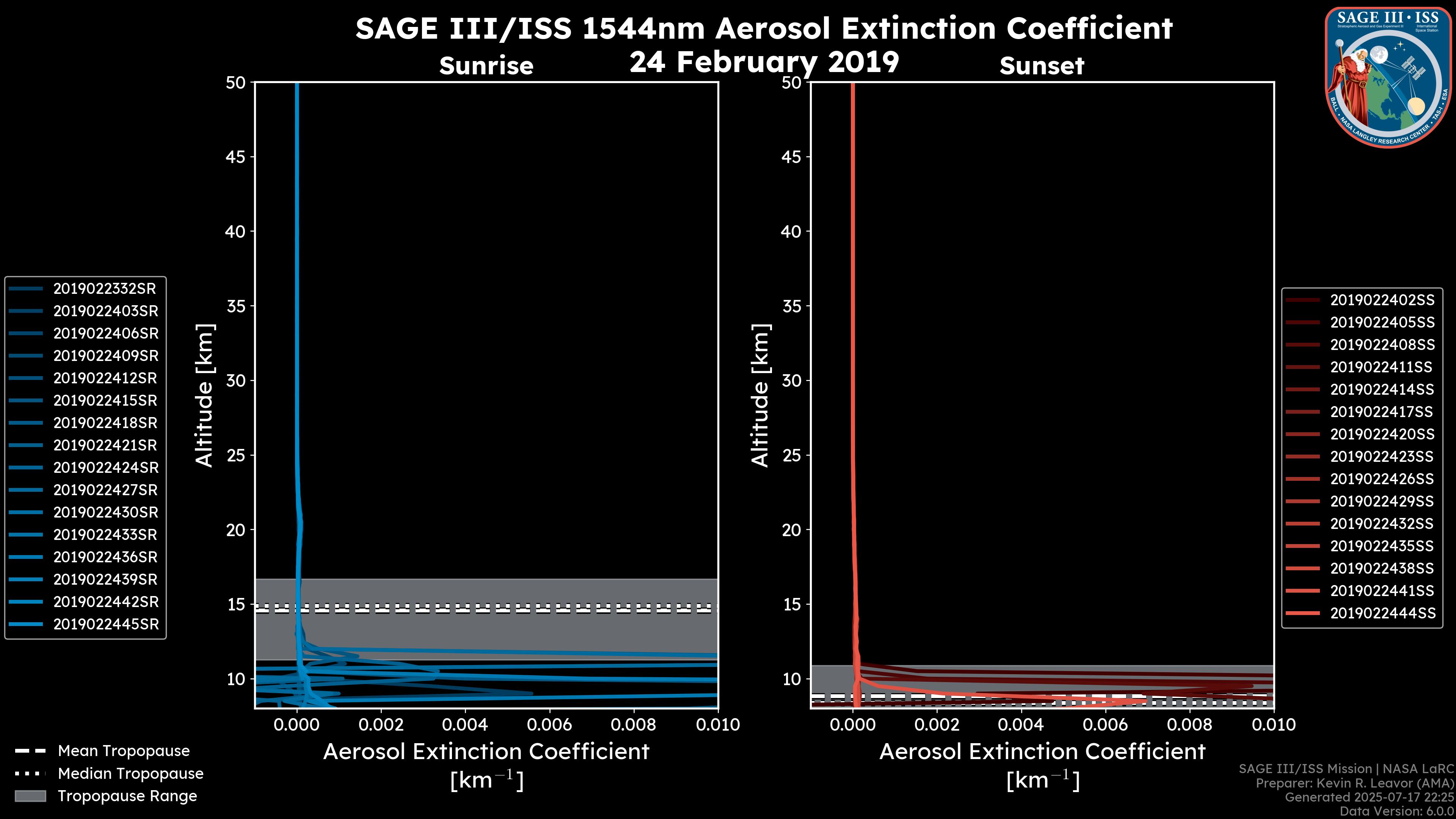Click the Mean Tropopause dashed line icon
This screenshot has width=1456, height=819.
30,751
